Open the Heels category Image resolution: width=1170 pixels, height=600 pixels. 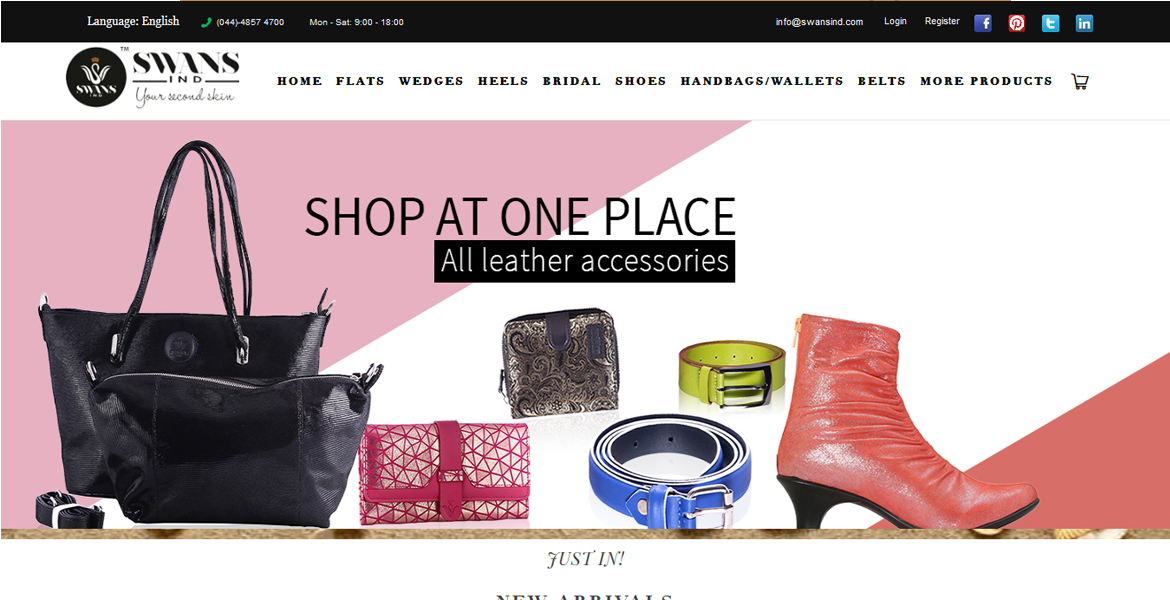503,81
